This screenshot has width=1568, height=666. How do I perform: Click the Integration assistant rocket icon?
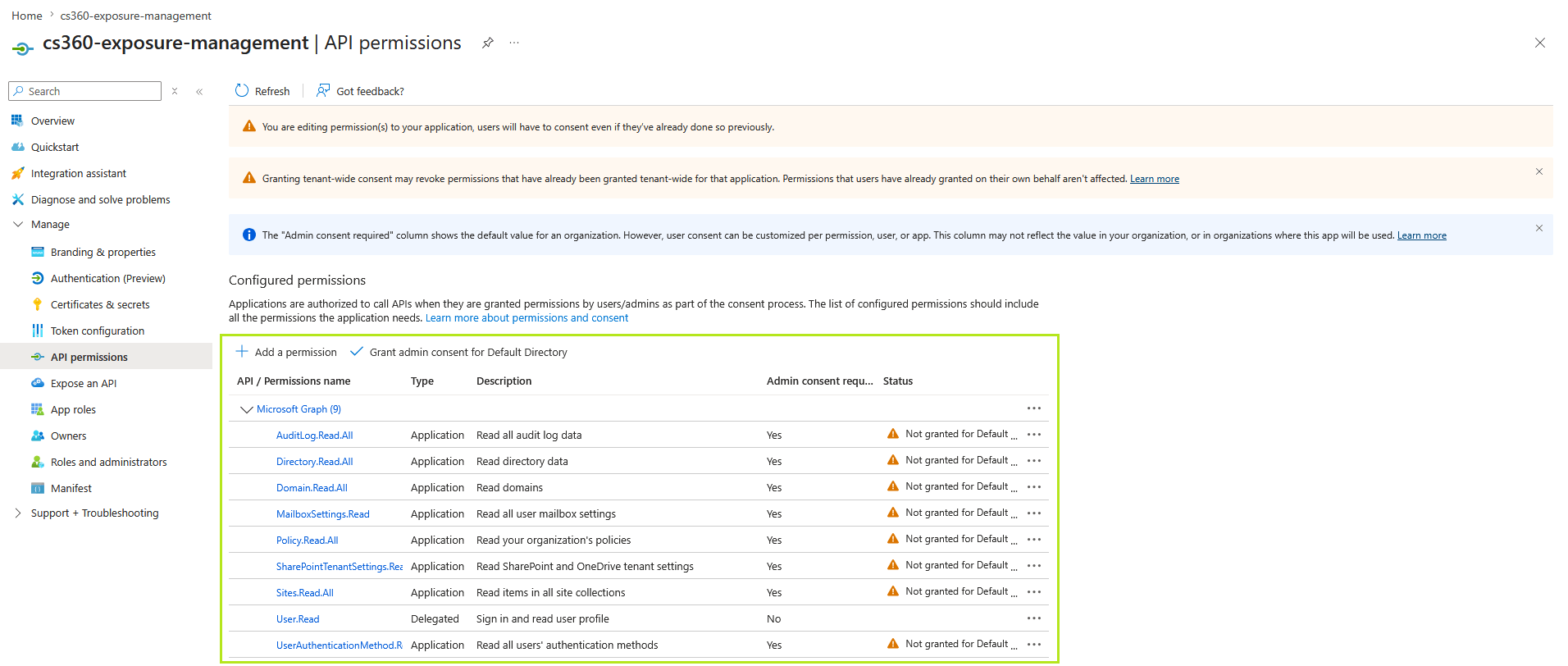click(x=17, y=173)
